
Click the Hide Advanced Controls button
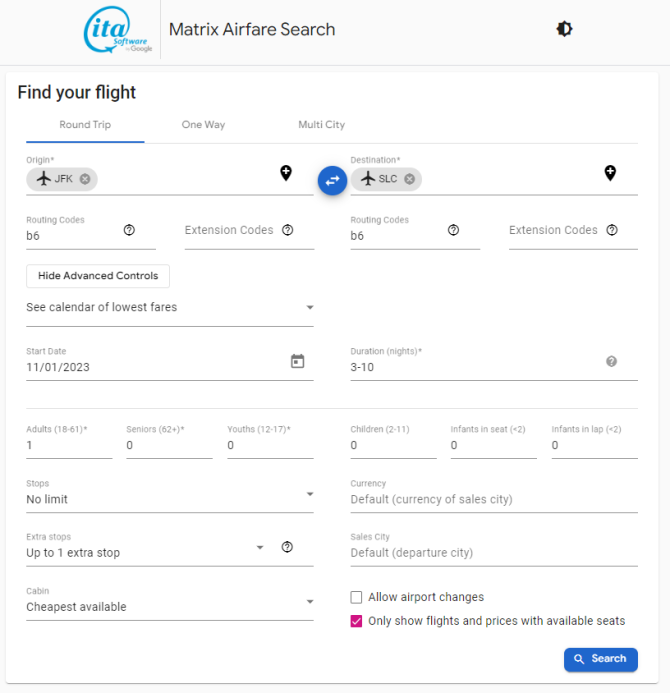tap(98, 276)
